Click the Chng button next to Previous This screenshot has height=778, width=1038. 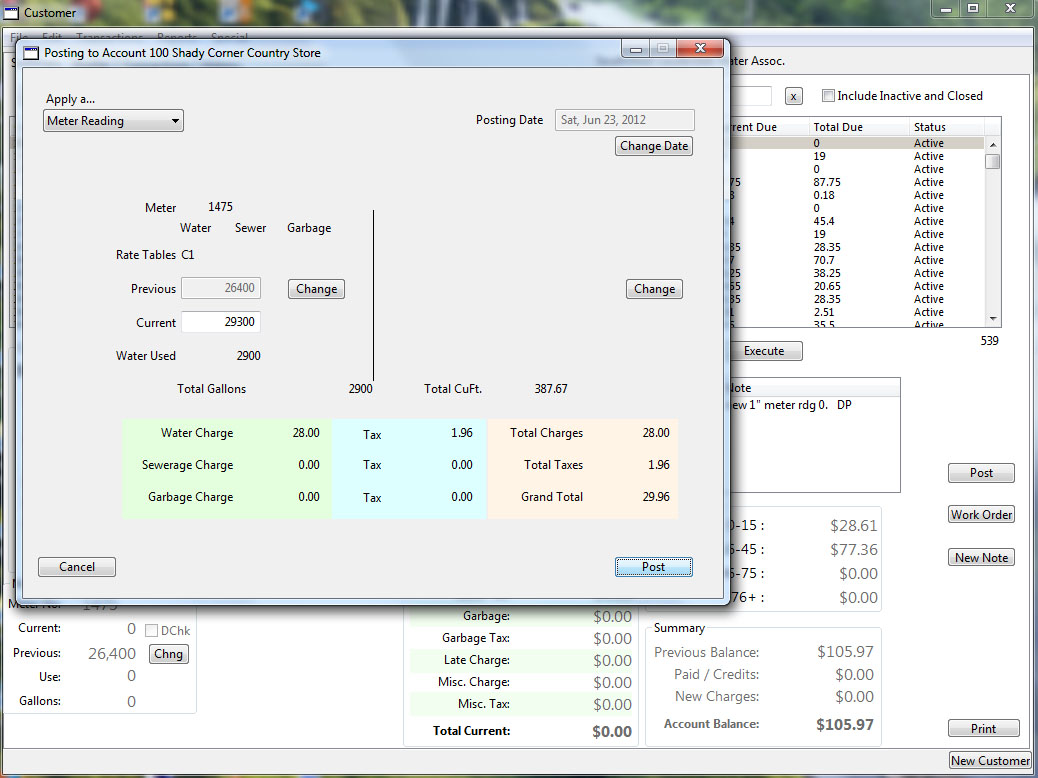pos(168,654)
